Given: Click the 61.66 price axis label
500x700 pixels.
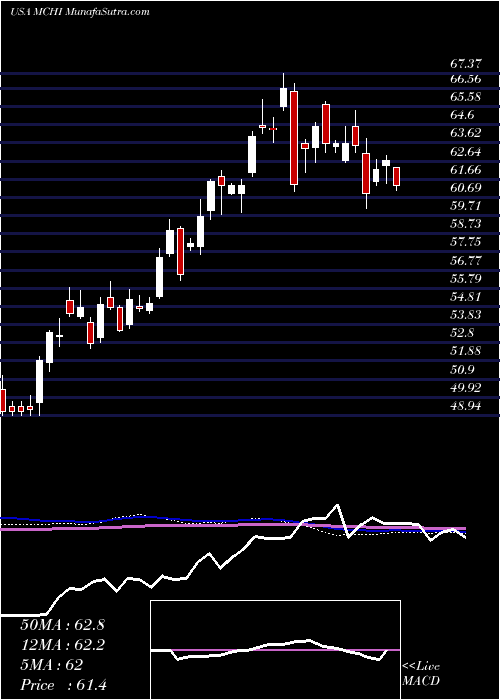Looking at the screenshot, I should tap(466, 170).
